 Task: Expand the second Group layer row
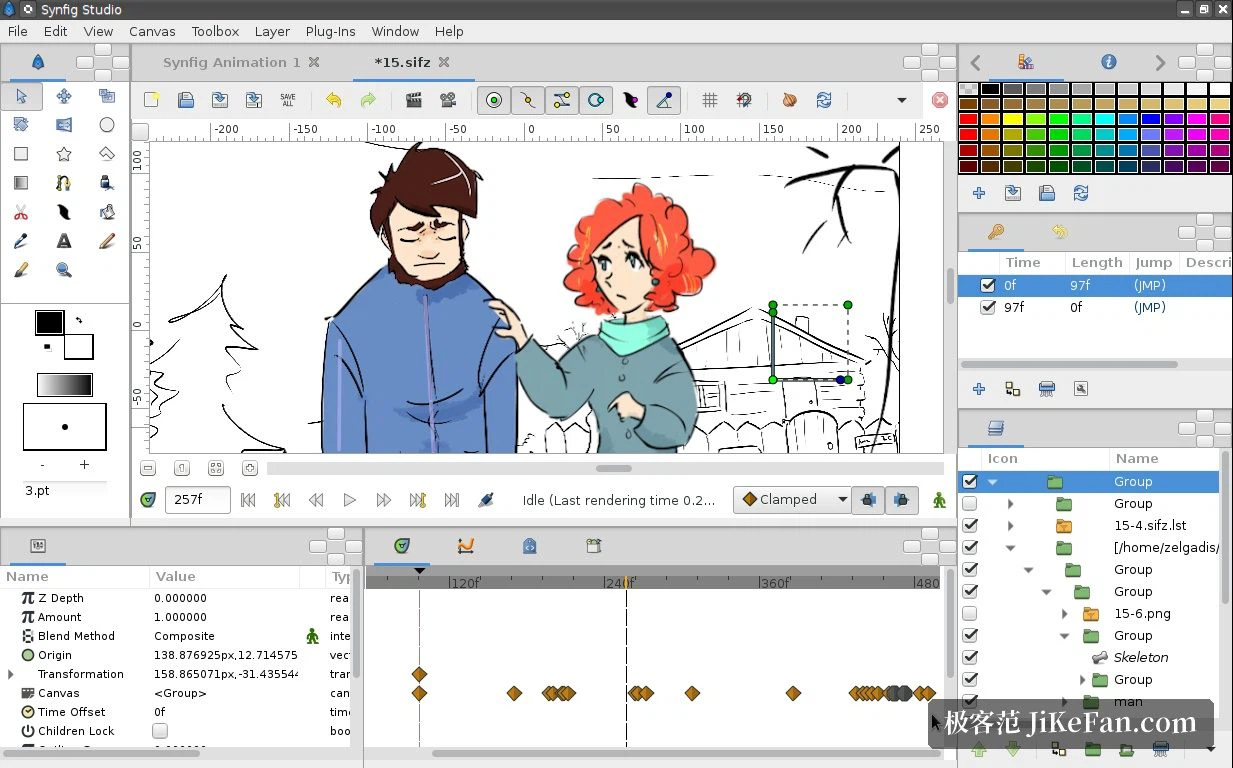pyautogui.click(x=1010, y=503)
